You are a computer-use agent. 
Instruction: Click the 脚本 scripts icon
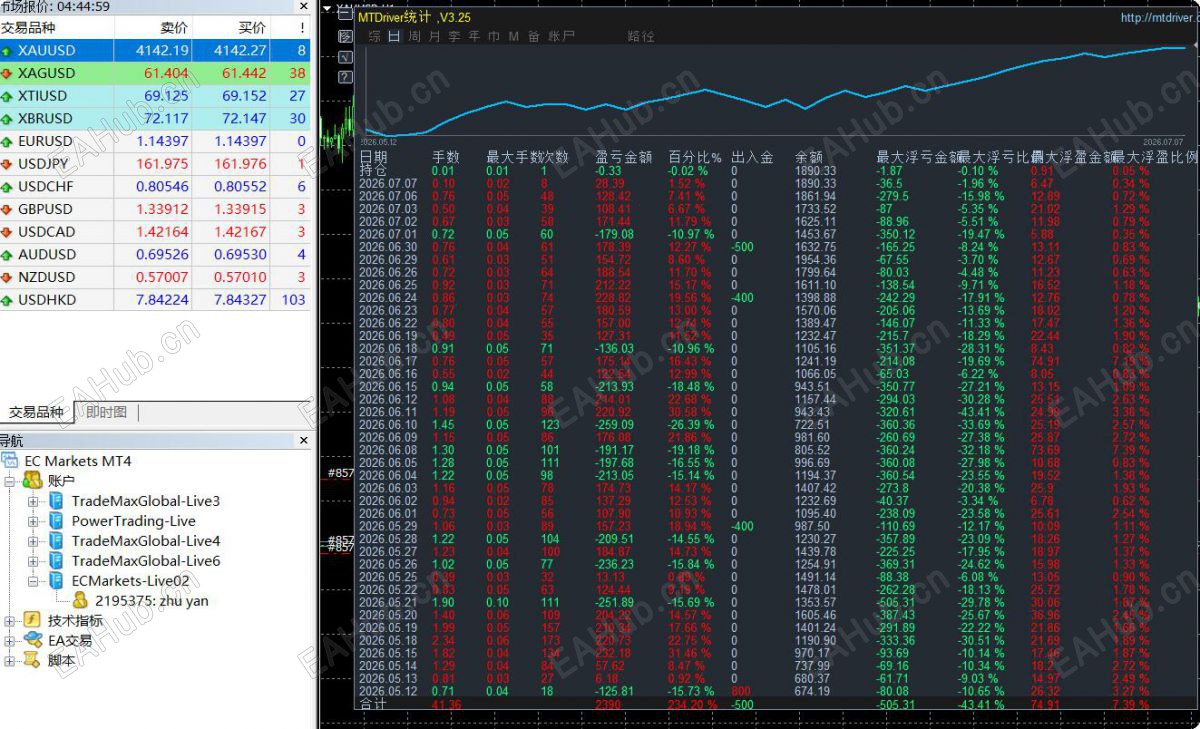pos(32,661)
